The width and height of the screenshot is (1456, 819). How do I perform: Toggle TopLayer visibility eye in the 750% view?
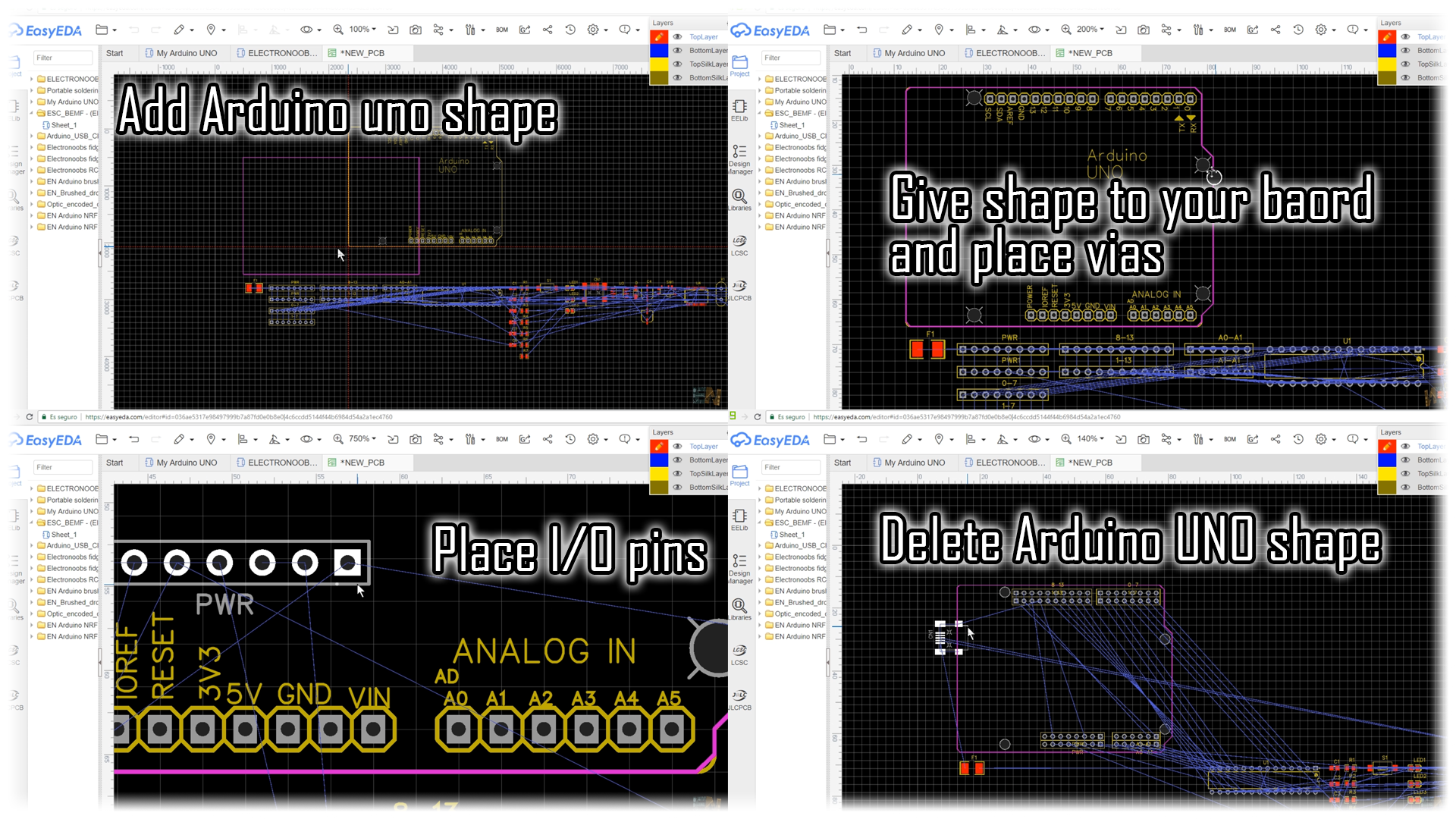pos(677,447)
